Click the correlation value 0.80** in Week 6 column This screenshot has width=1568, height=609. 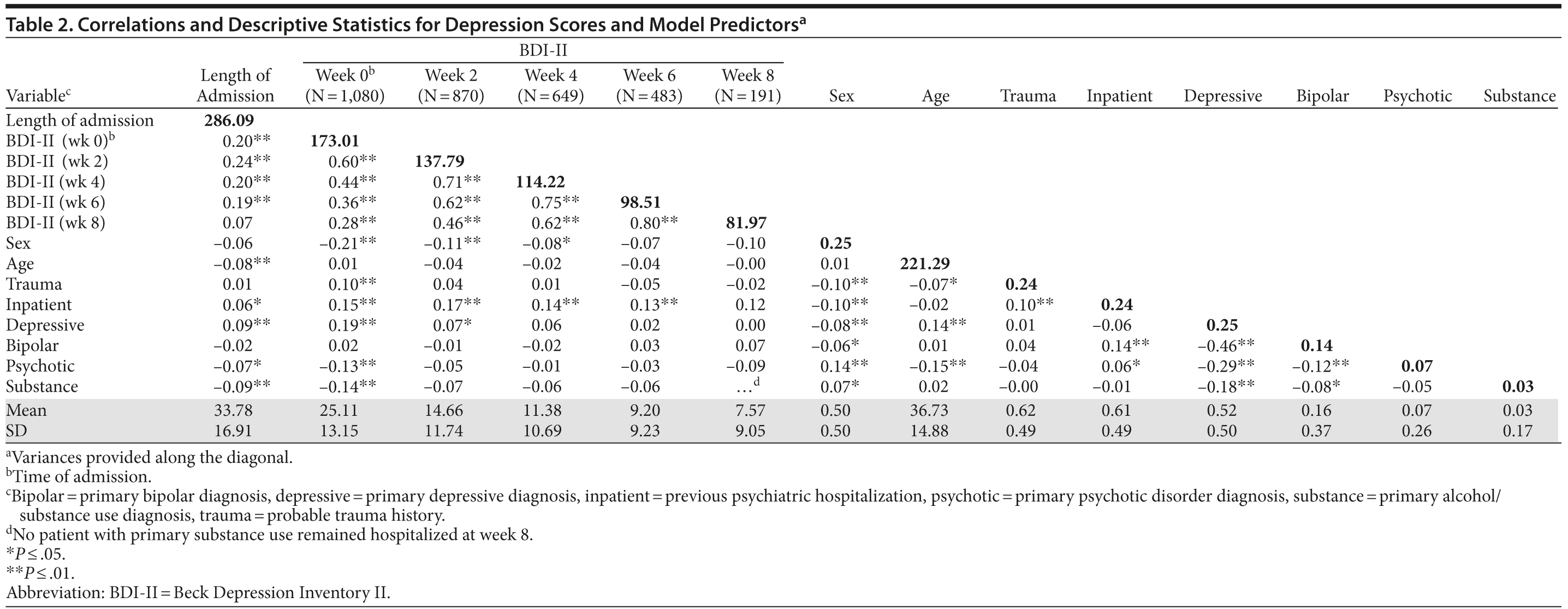pyautogui.click(x=653, y=223)
